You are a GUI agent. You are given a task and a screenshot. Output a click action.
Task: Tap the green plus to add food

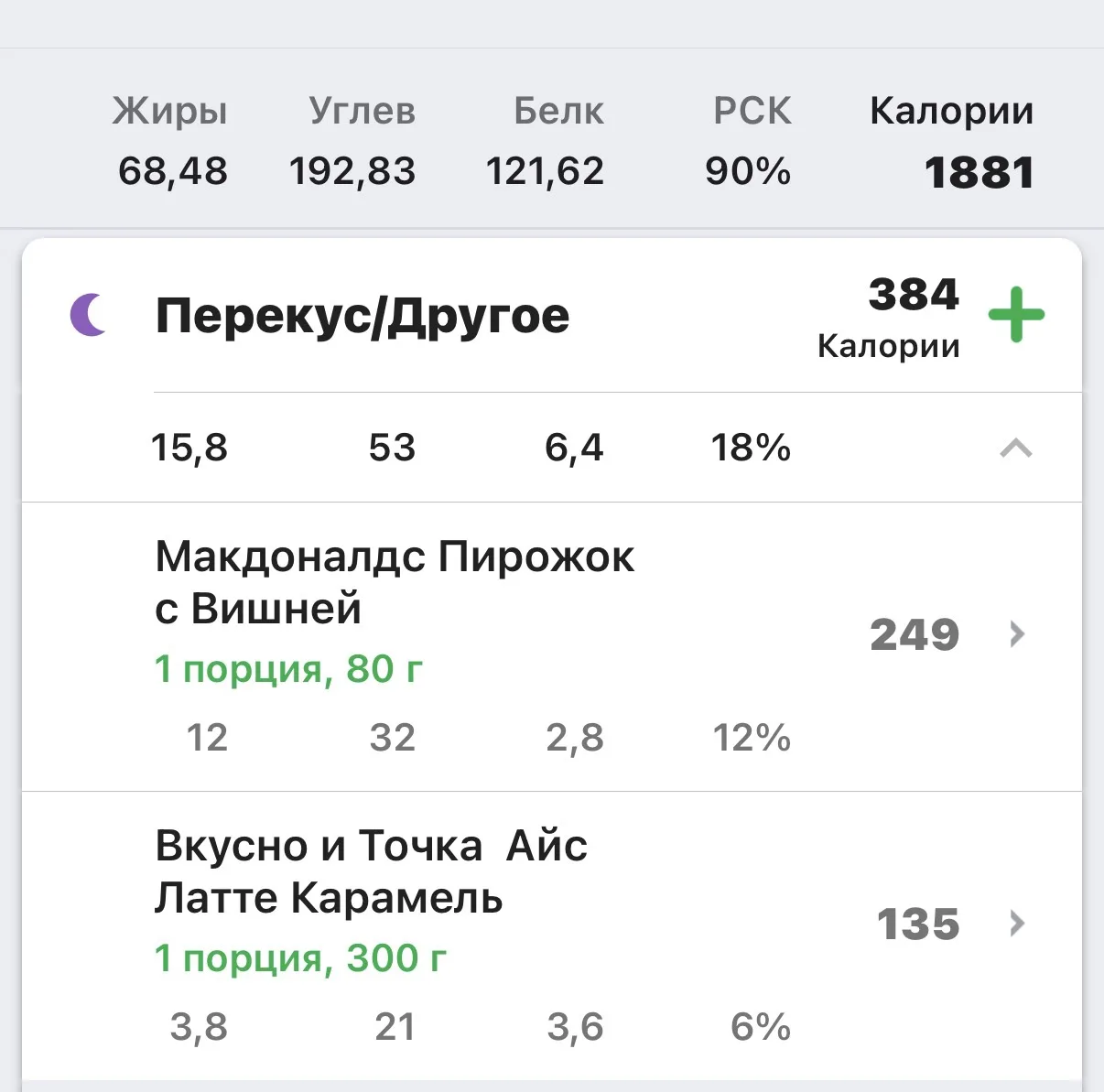pyautogui.click(x=1016, y=315)
